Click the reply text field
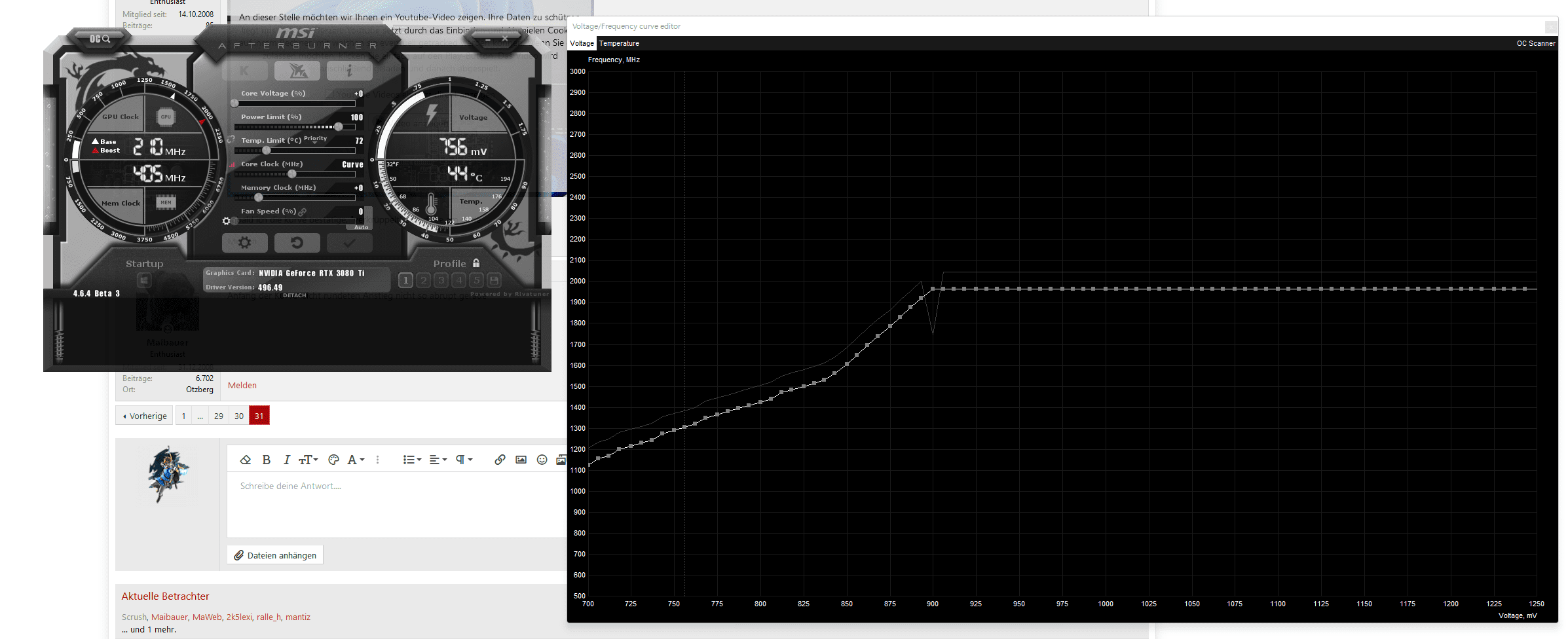 click(397, 506)
